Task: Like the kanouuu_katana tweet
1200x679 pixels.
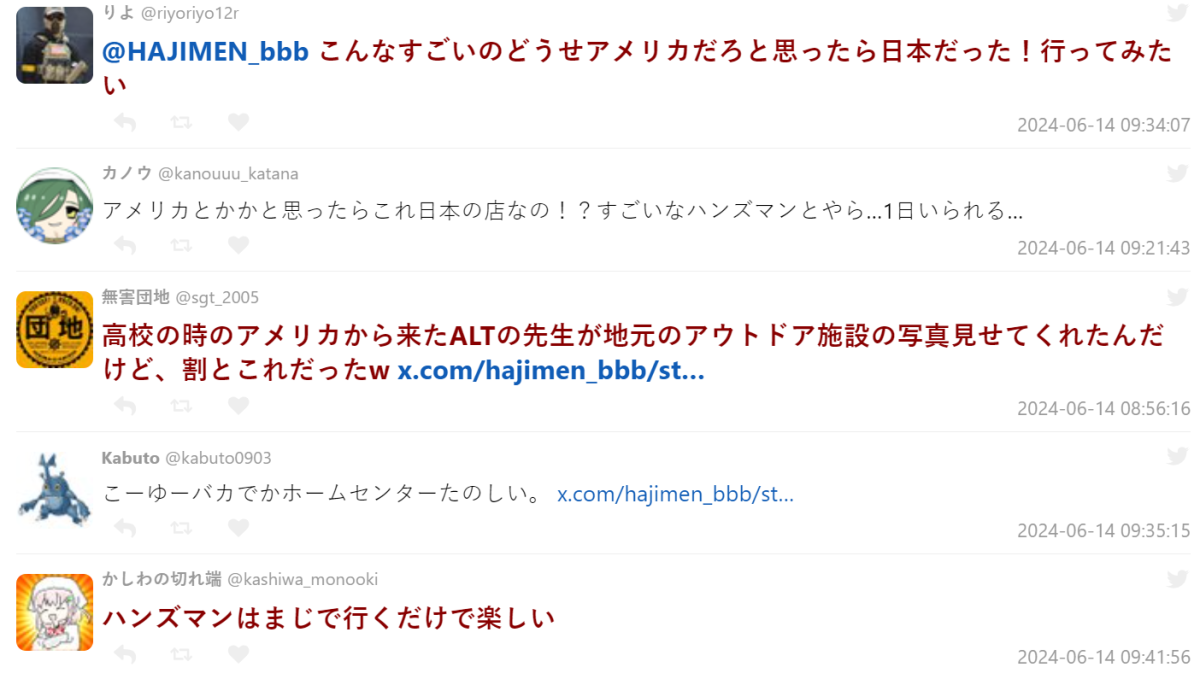Action: click(238, 245)
